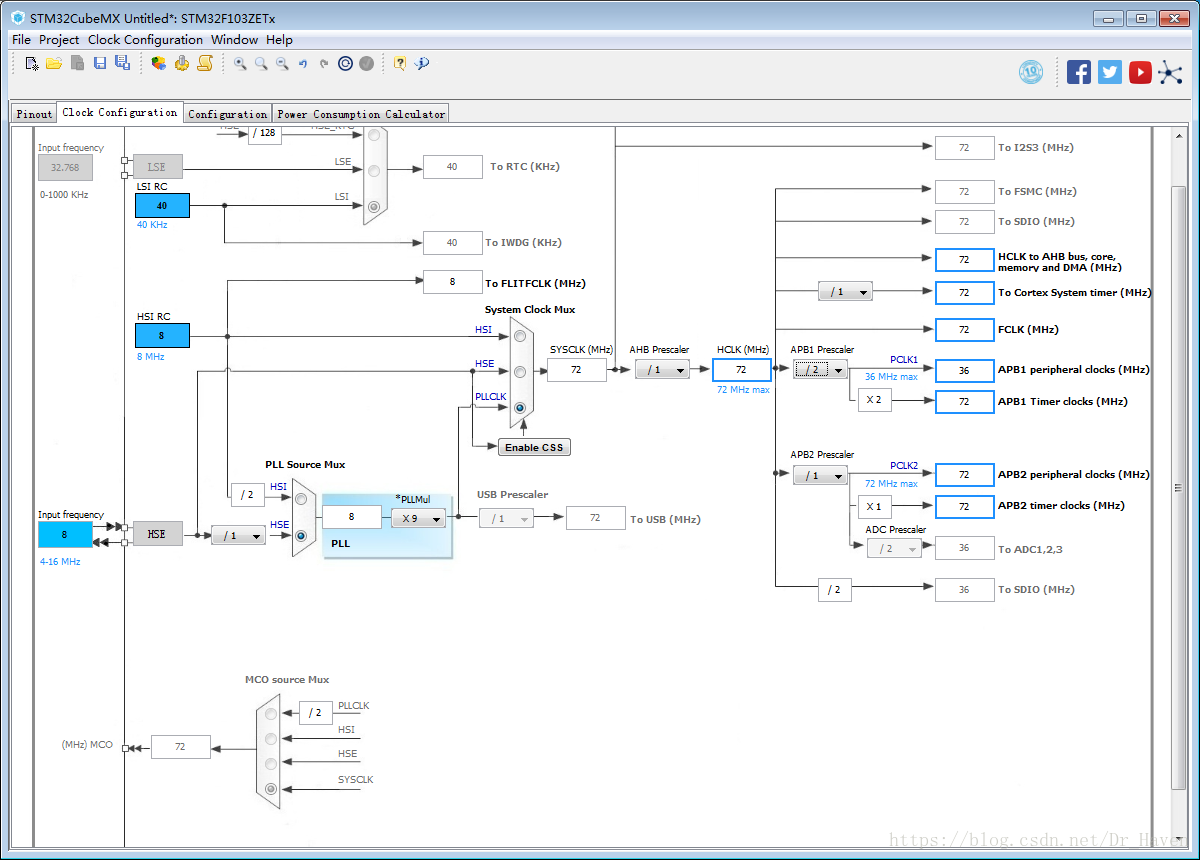Open an existing project via folder icon
Screen dimensions: 1200x860
(54, 63)
